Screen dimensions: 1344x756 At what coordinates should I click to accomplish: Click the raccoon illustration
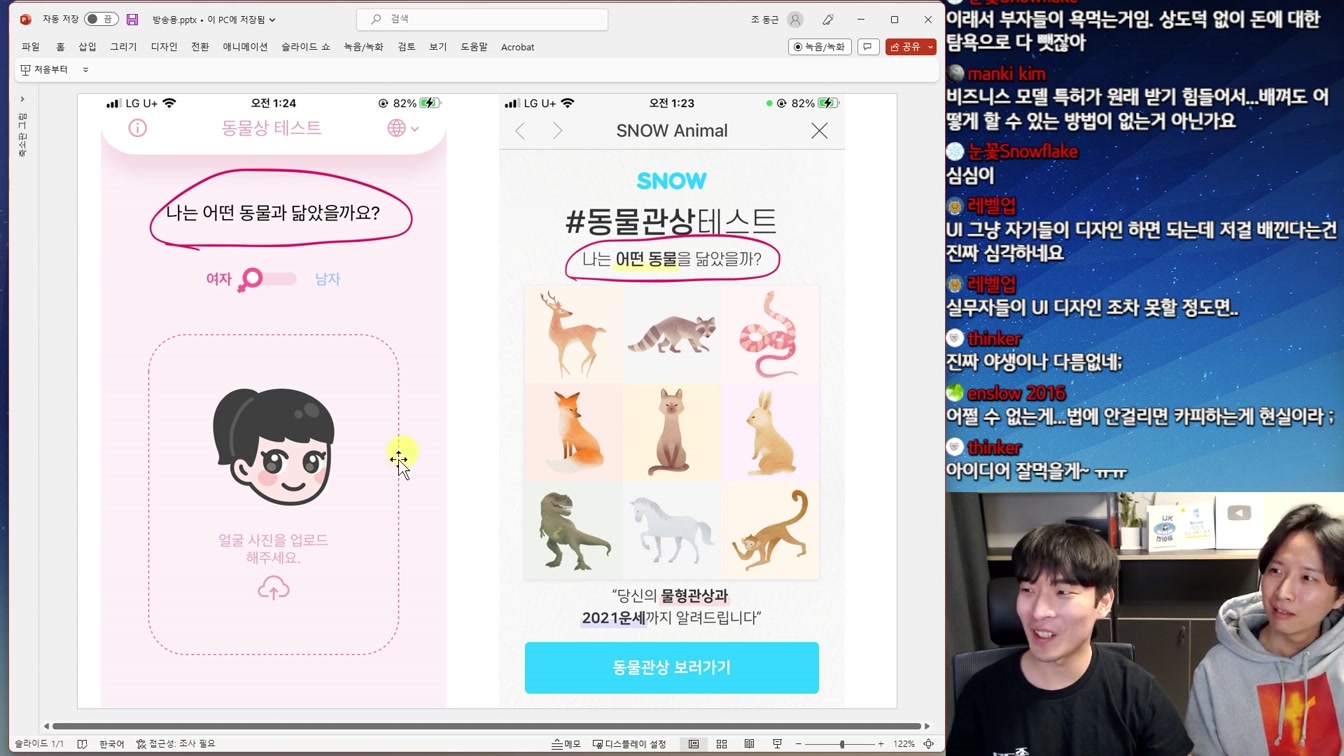pos(672,334)
